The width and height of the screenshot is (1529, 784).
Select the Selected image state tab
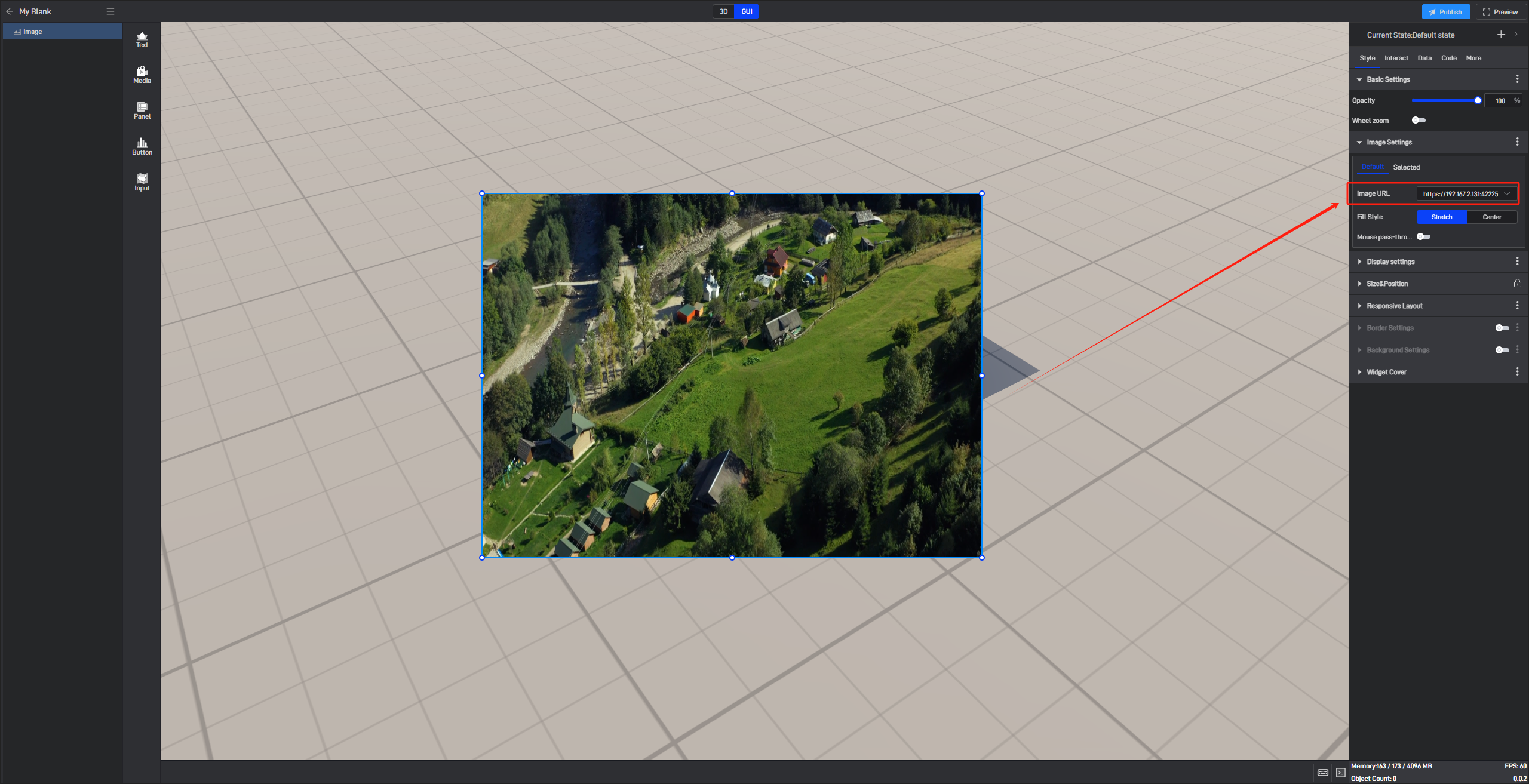click(1406, 167)
